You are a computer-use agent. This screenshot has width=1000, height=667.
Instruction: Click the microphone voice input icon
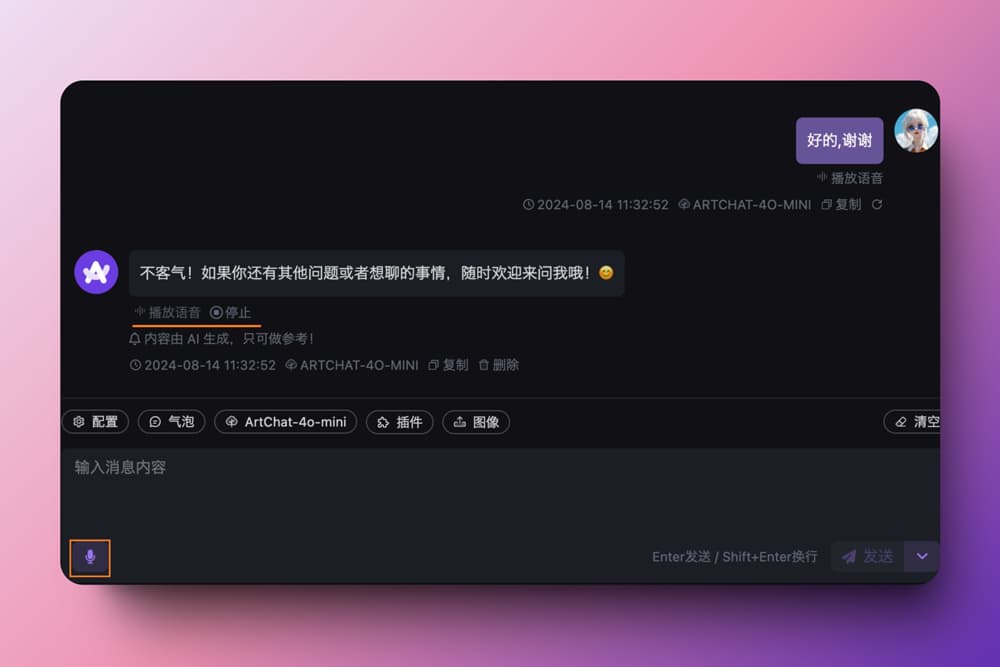point(90,557)
